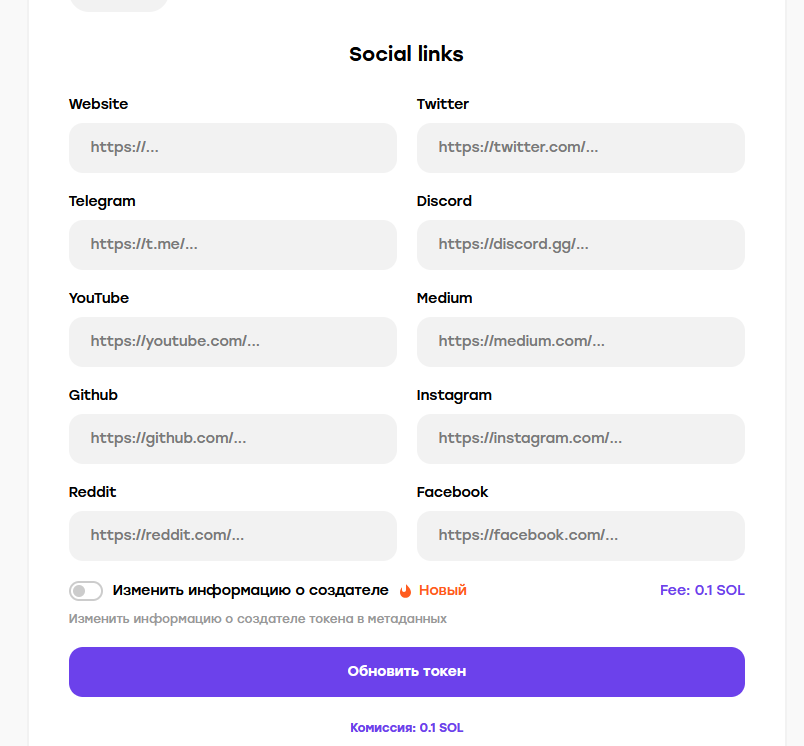Select the Discord invite URL field
This screenshot has height=746, width=804.
click(x=580, y=245)
